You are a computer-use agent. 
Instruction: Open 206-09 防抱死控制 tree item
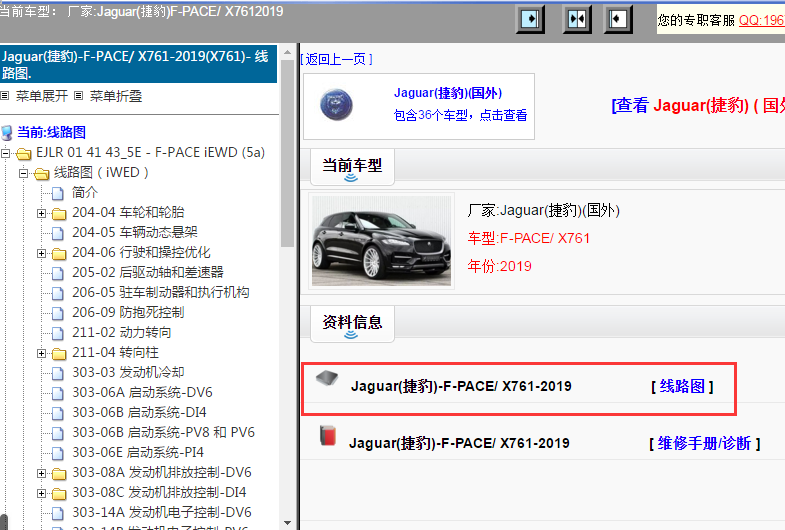128,312
